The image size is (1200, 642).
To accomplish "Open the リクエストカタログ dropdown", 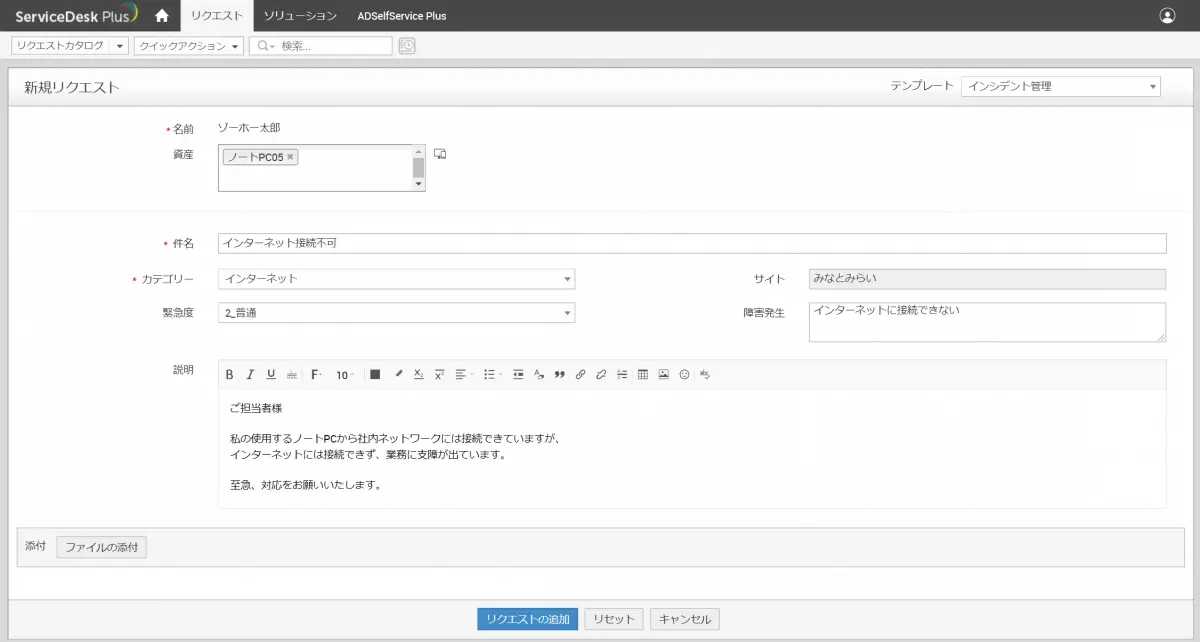I will (x=69, y=46).
